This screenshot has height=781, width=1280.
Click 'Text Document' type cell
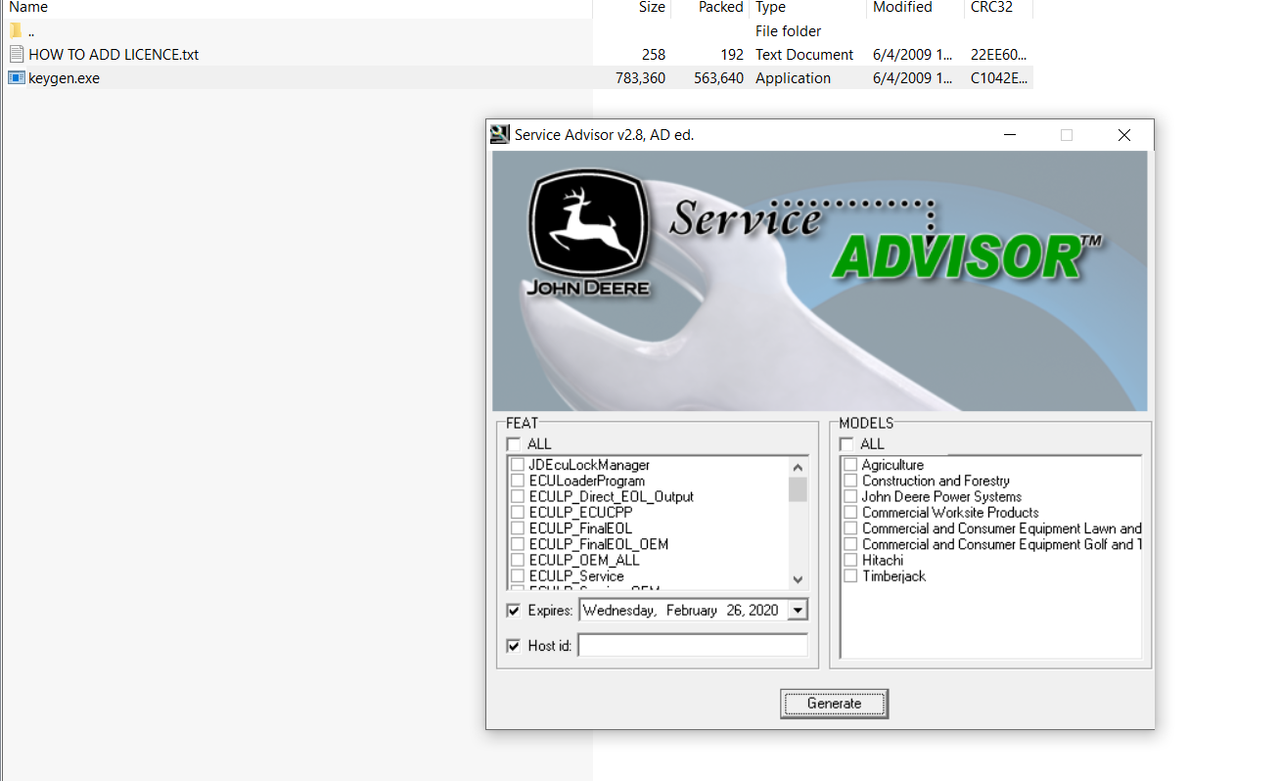[804, 55]
